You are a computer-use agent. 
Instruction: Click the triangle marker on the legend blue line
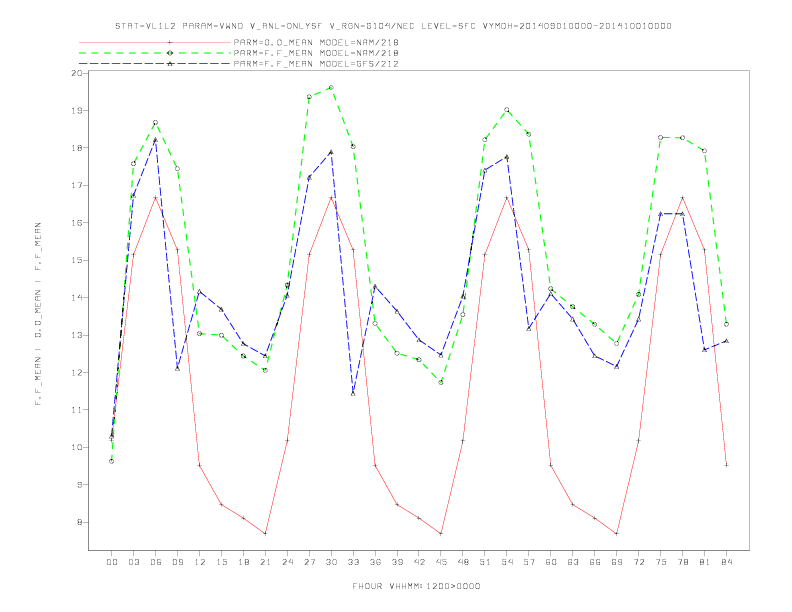coord(170,64)
